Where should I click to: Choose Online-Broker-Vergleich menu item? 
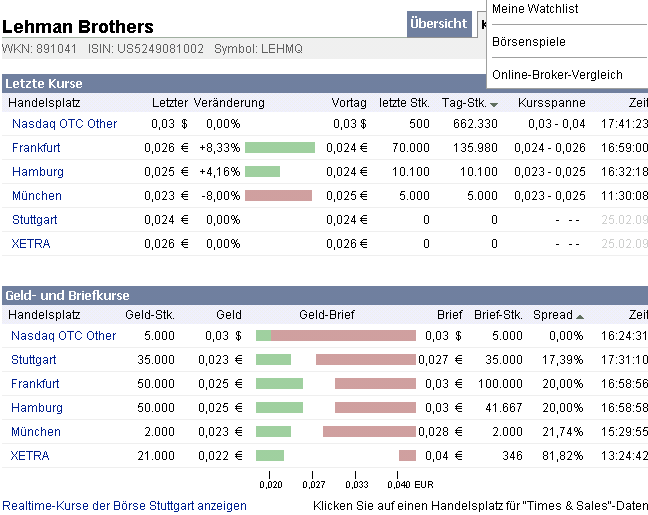point(557,75)
